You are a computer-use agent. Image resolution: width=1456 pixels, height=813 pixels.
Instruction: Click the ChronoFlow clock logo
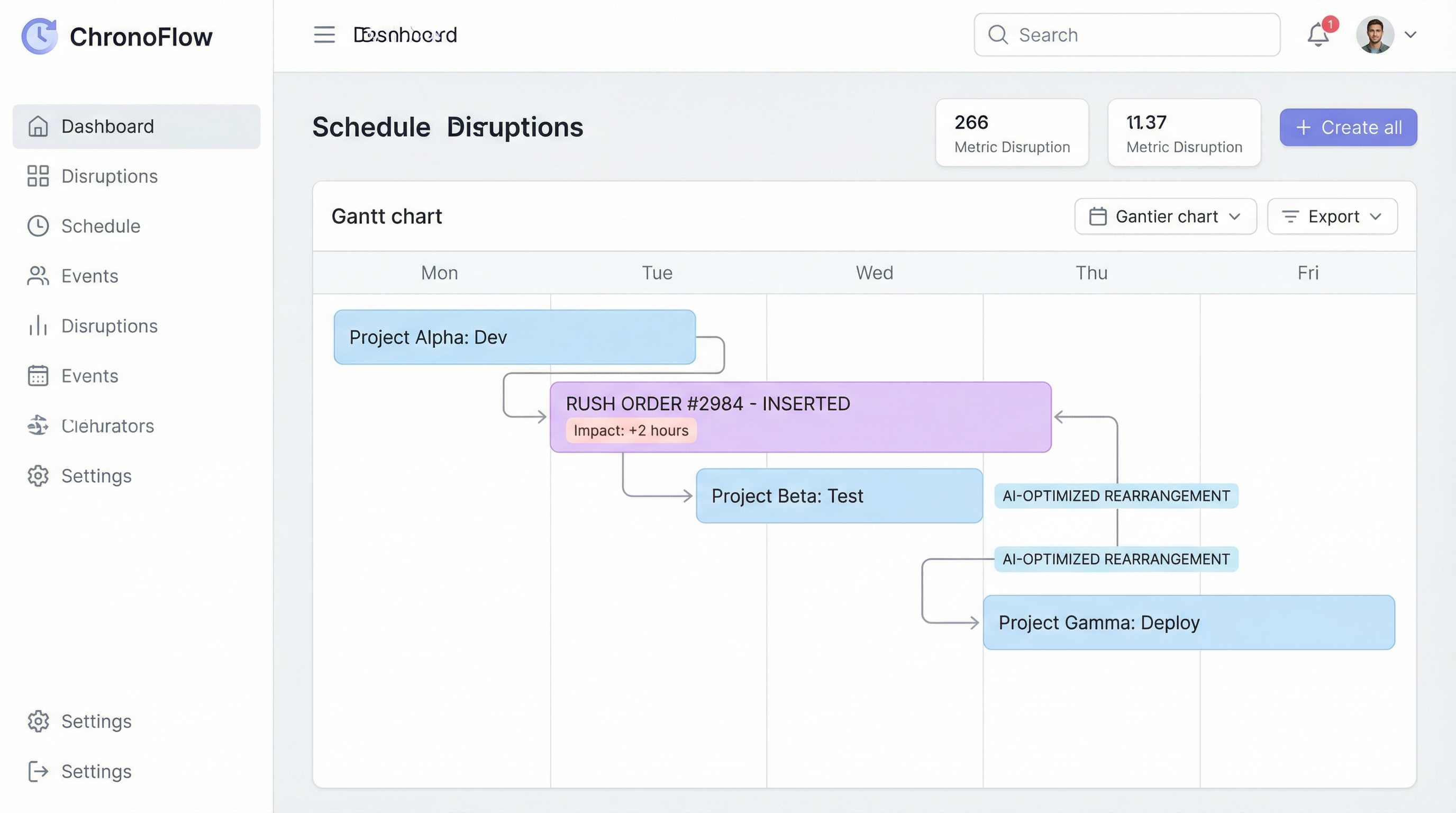click(39, 35)
